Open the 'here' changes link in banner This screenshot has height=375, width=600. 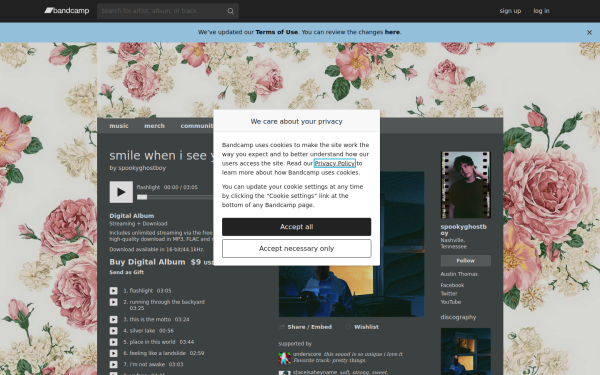(392, 32)
